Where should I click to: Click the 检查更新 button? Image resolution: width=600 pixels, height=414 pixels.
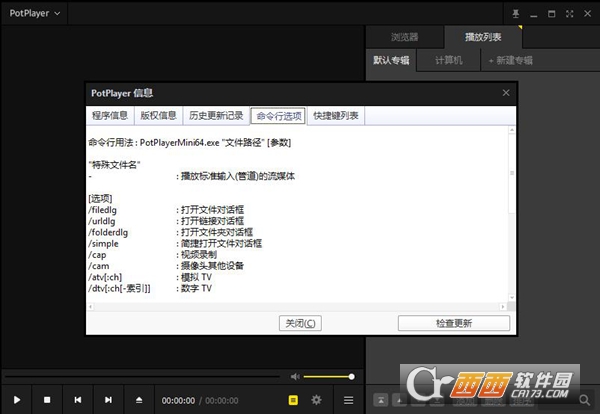coord(454,323)
